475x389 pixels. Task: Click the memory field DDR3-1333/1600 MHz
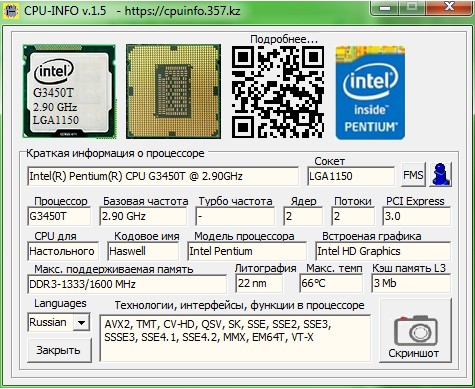(x=127, y=284)
